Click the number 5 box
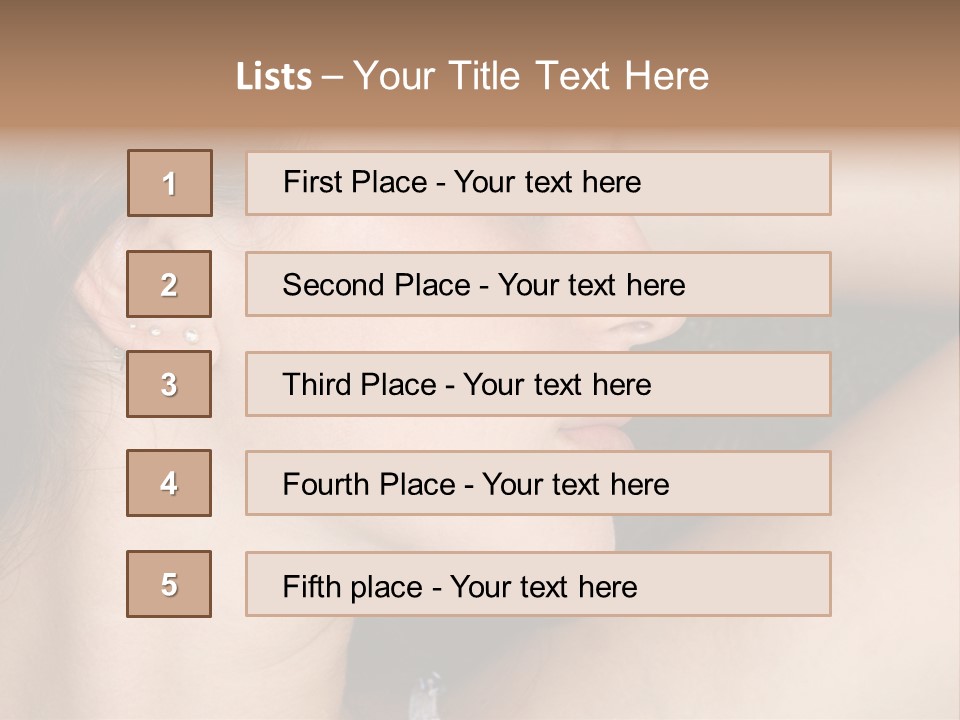960x720 pixels. (x=169, y=584)
